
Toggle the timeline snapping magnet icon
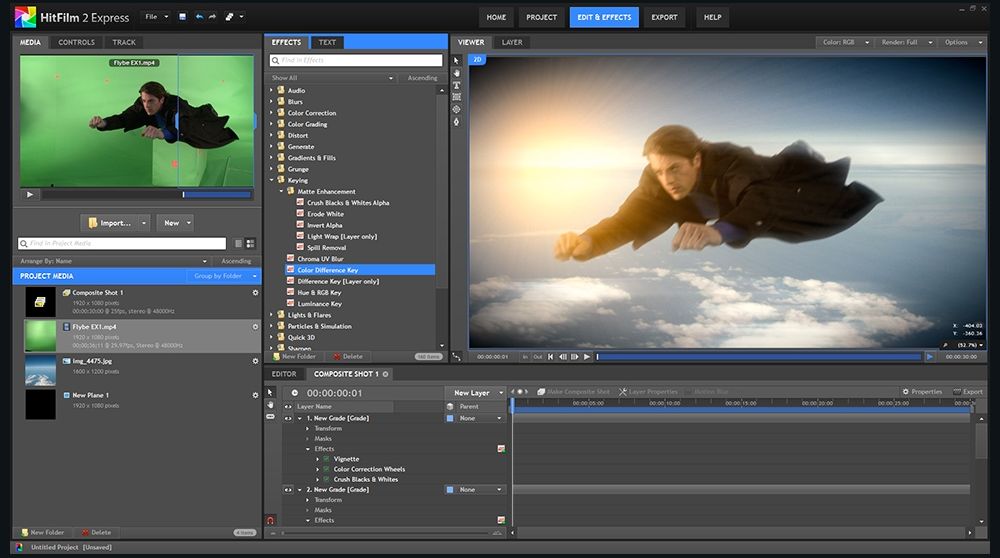[270, 520]
